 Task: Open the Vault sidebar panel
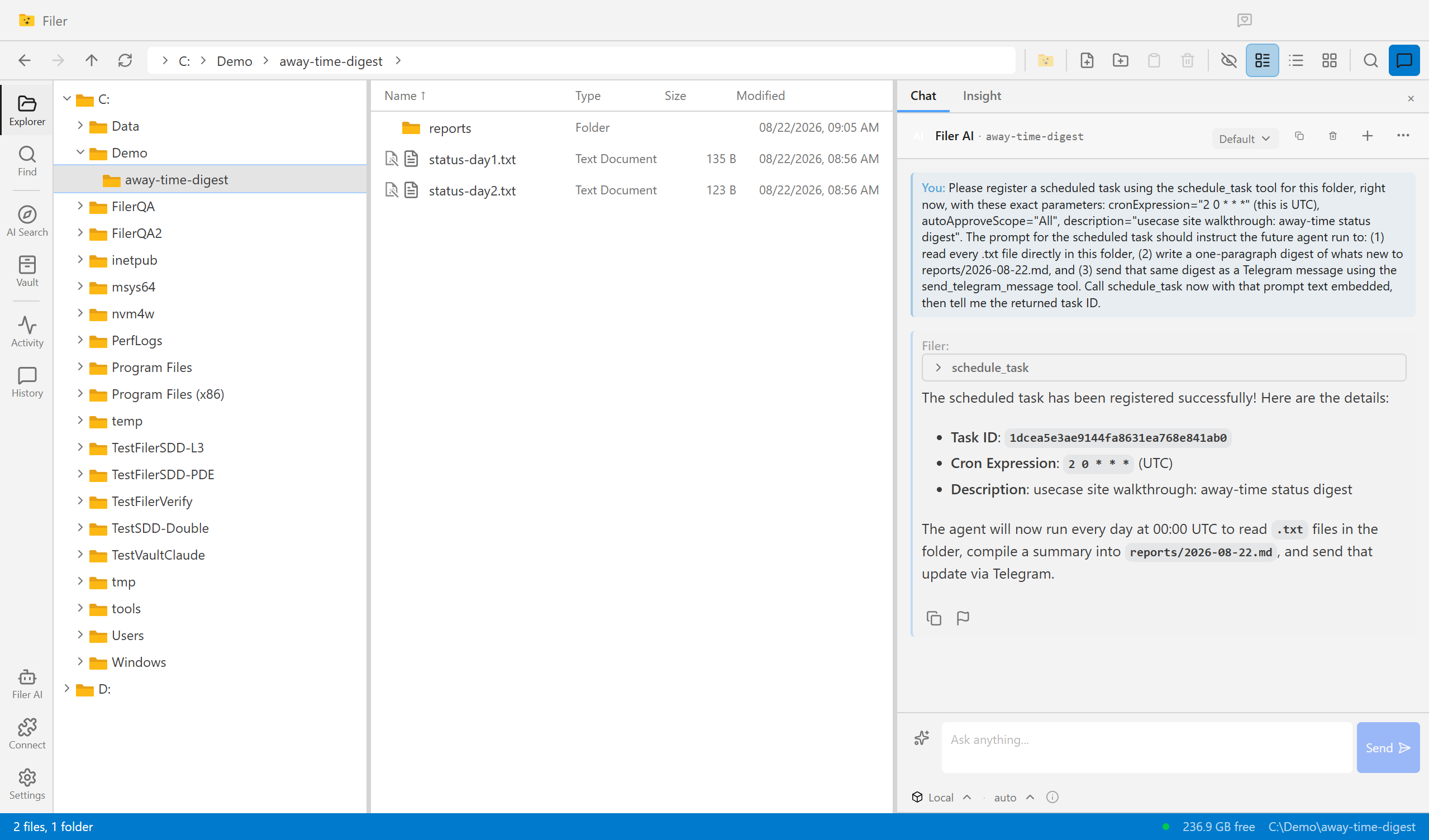click(27, 271)
